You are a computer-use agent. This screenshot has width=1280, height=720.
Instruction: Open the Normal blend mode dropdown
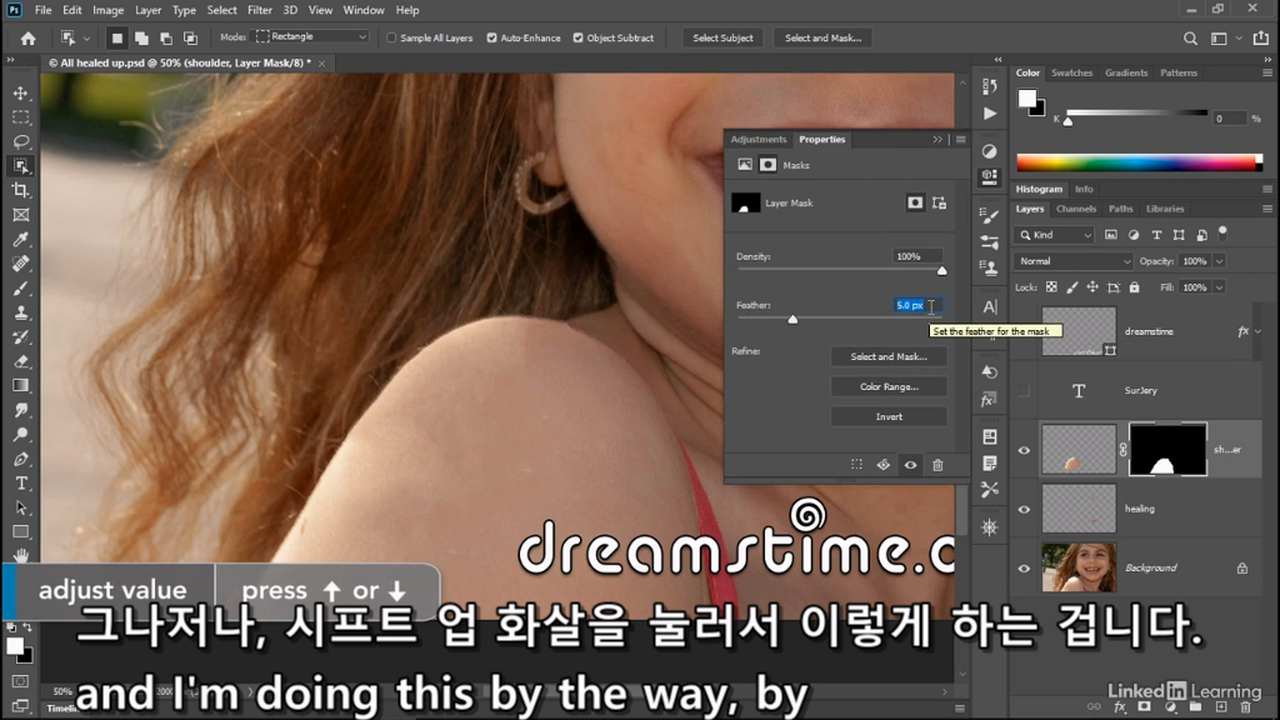(1074, 261)
